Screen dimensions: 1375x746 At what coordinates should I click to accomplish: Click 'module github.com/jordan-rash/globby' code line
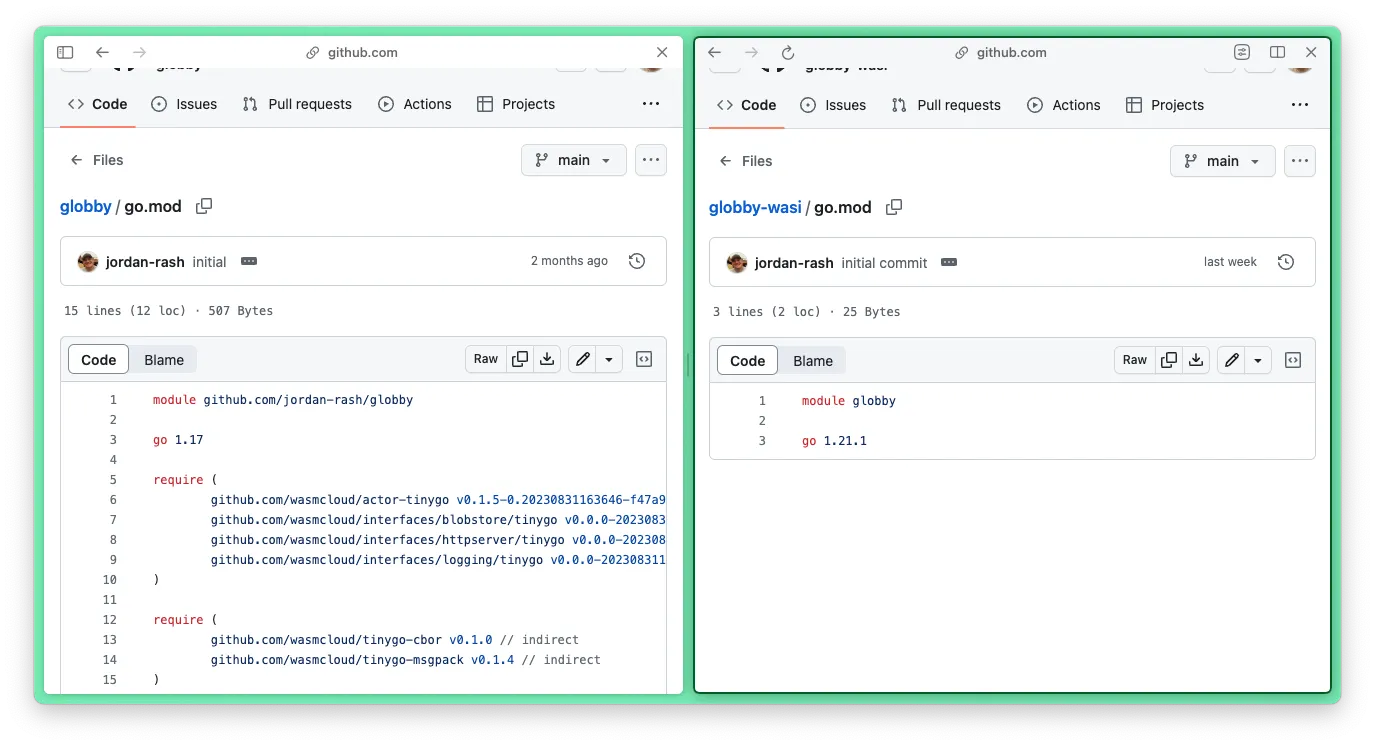tap(283, 399)
